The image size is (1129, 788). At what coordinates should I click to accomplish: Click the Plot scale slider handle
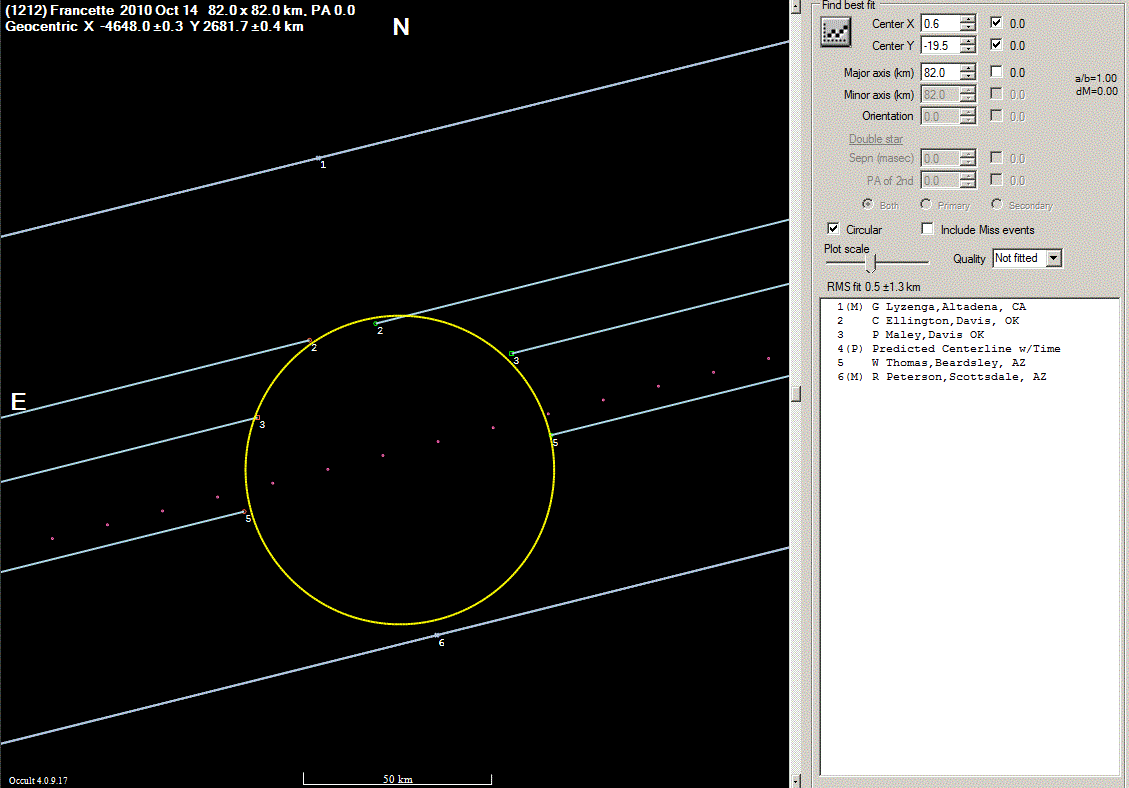[x=870, y=262]
